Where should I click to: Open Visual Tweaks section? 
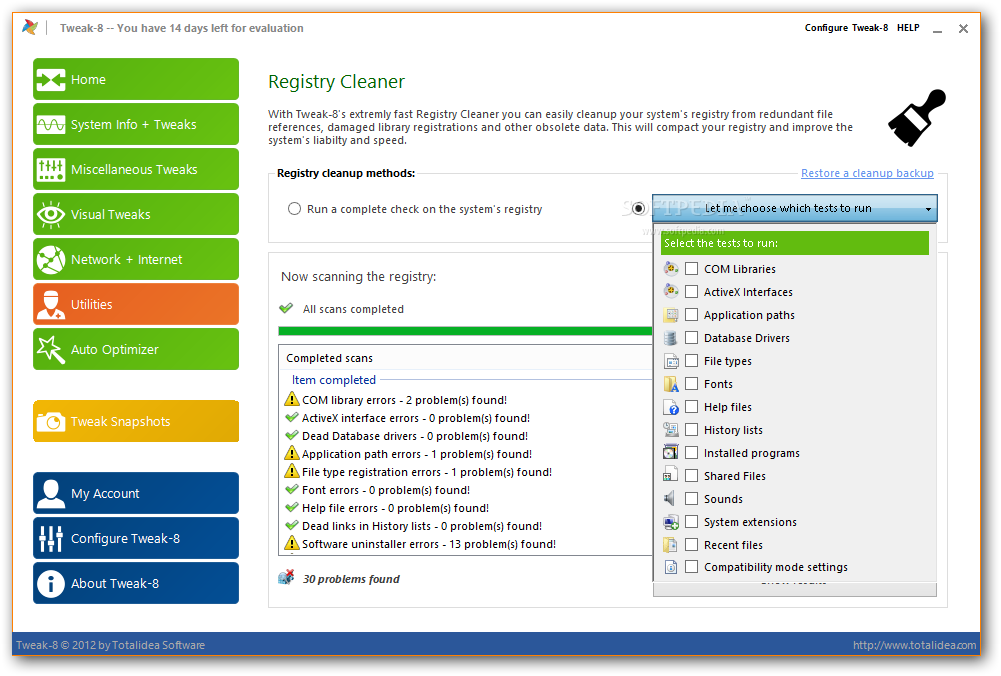click(136, 214)
